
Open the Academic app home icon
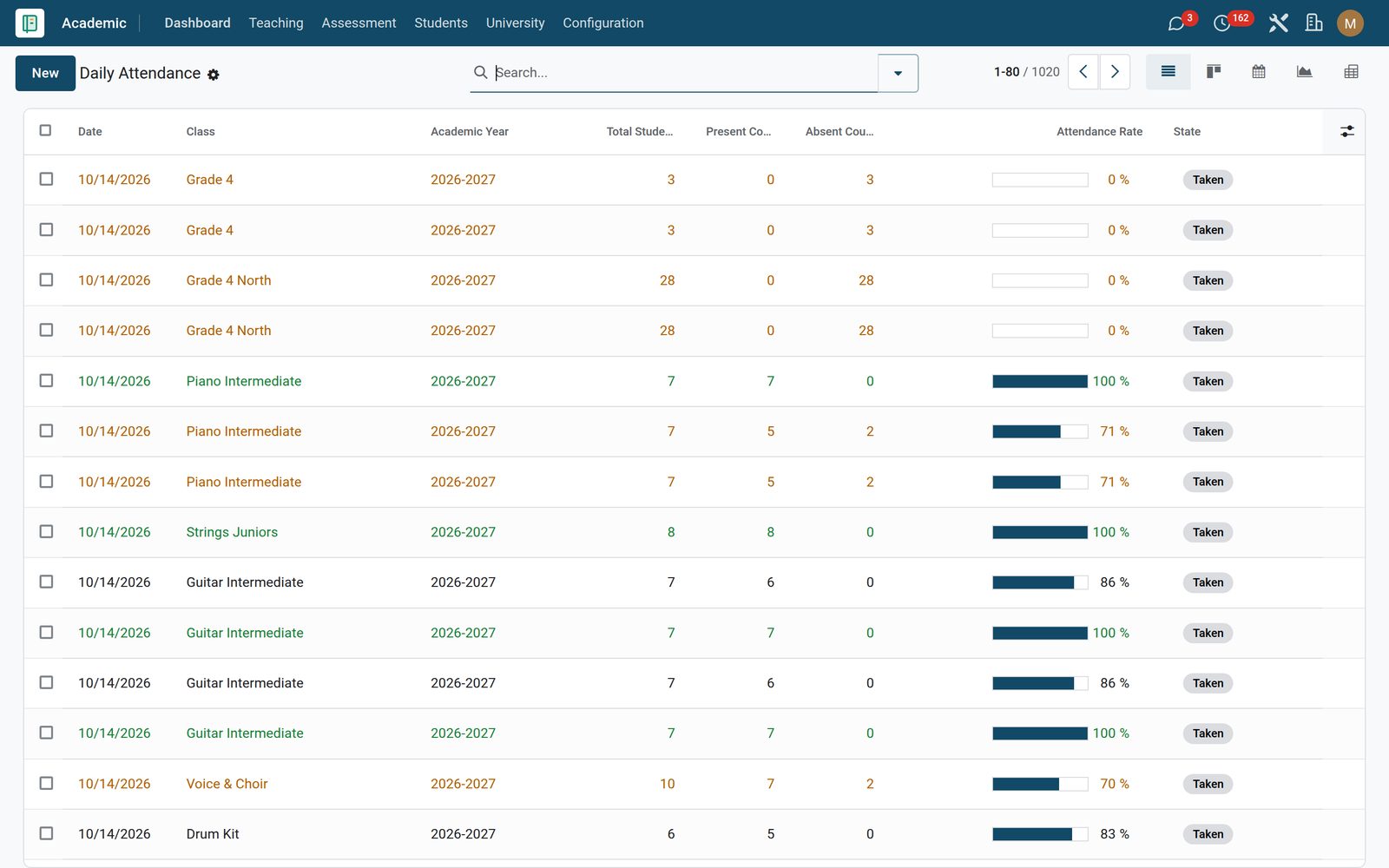click(30, 23)
